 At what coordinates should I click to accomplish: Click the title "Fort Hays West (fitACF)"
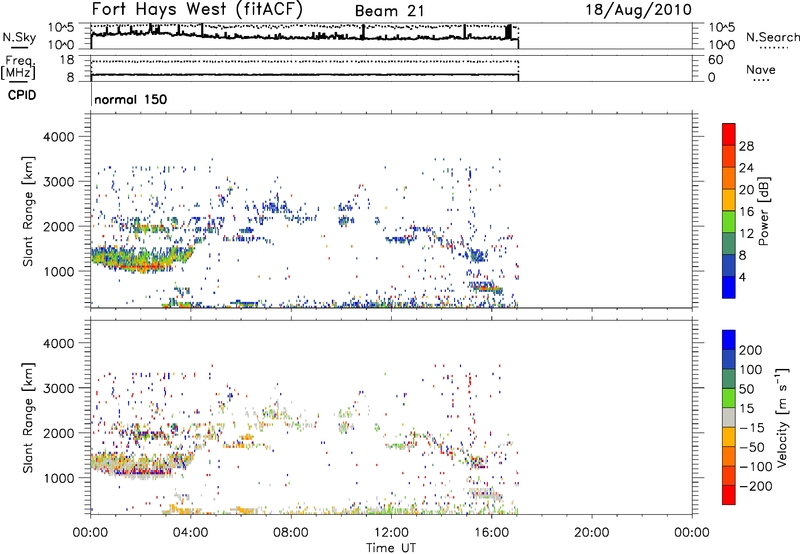coord(197,10)
